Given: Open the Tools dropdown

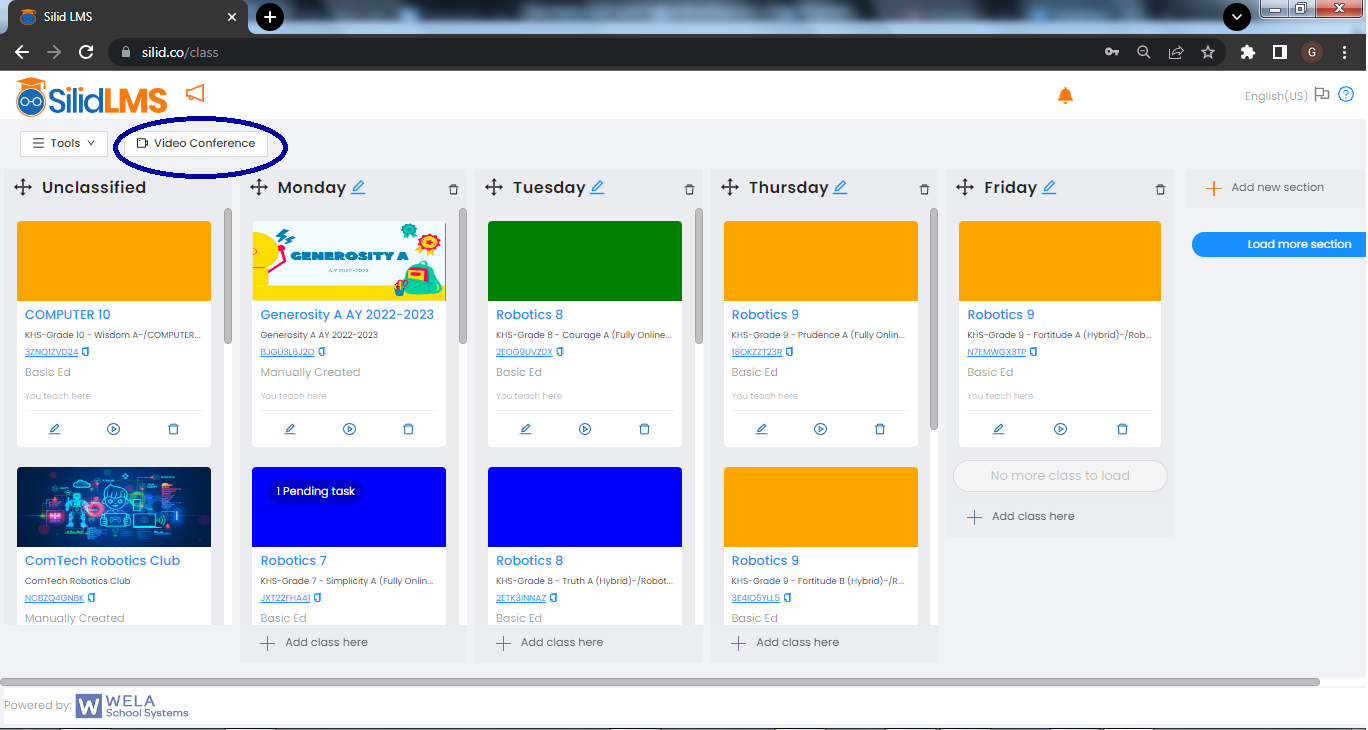Looking at the screenshot, I should click(63, 143).
